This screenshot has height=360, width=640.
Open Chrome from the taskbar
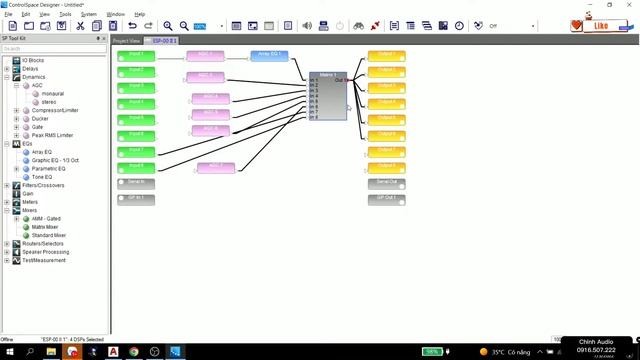[134, 351]
